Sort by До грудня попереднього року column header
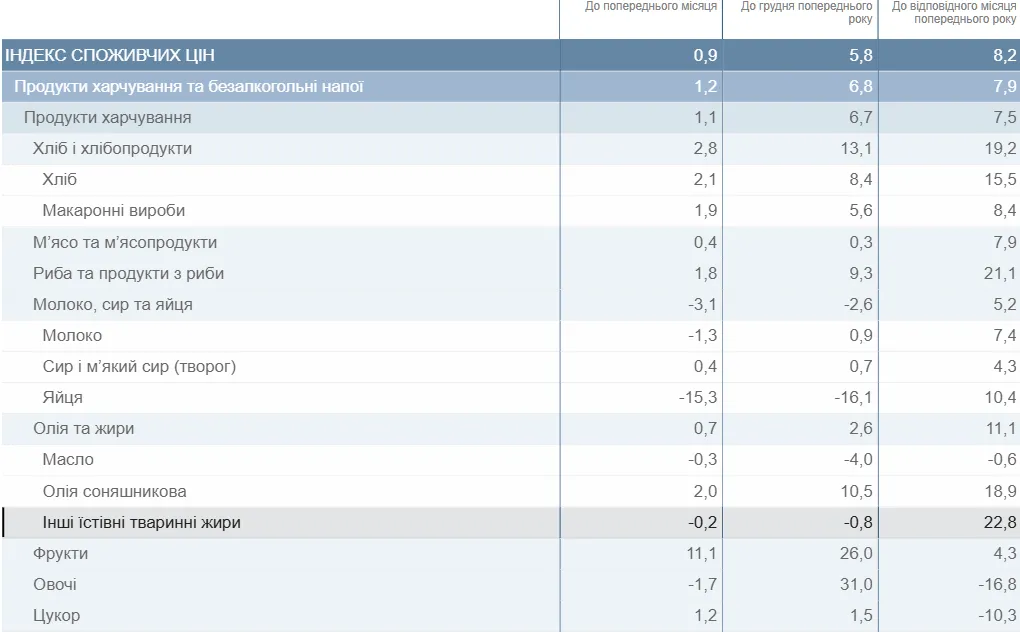1020x632 pixels. click(807, 12)
